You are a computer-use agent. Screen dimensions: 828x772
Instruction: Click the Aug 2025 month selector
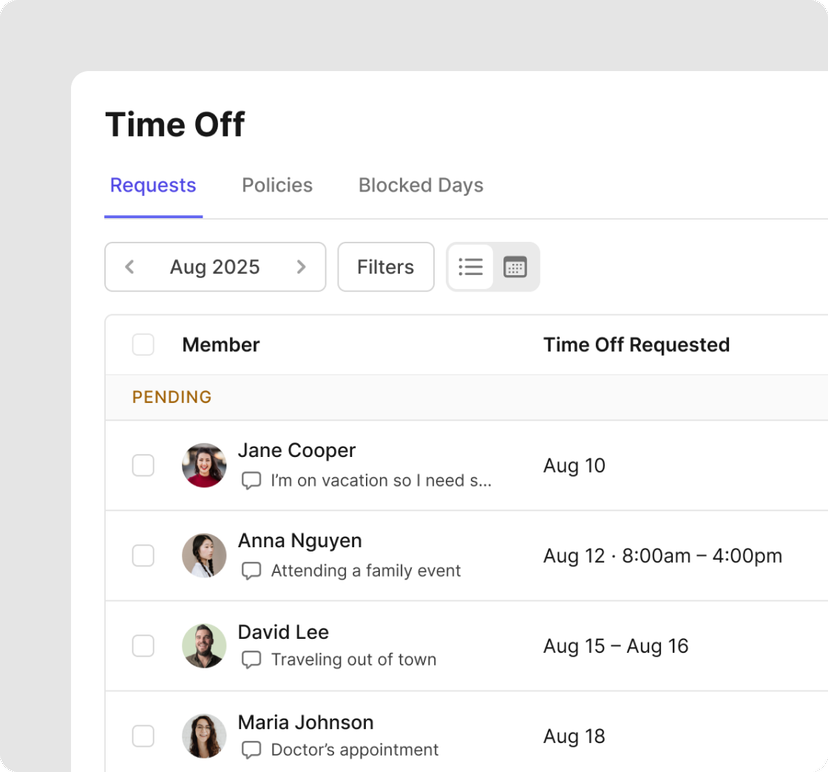click(215, 267)
